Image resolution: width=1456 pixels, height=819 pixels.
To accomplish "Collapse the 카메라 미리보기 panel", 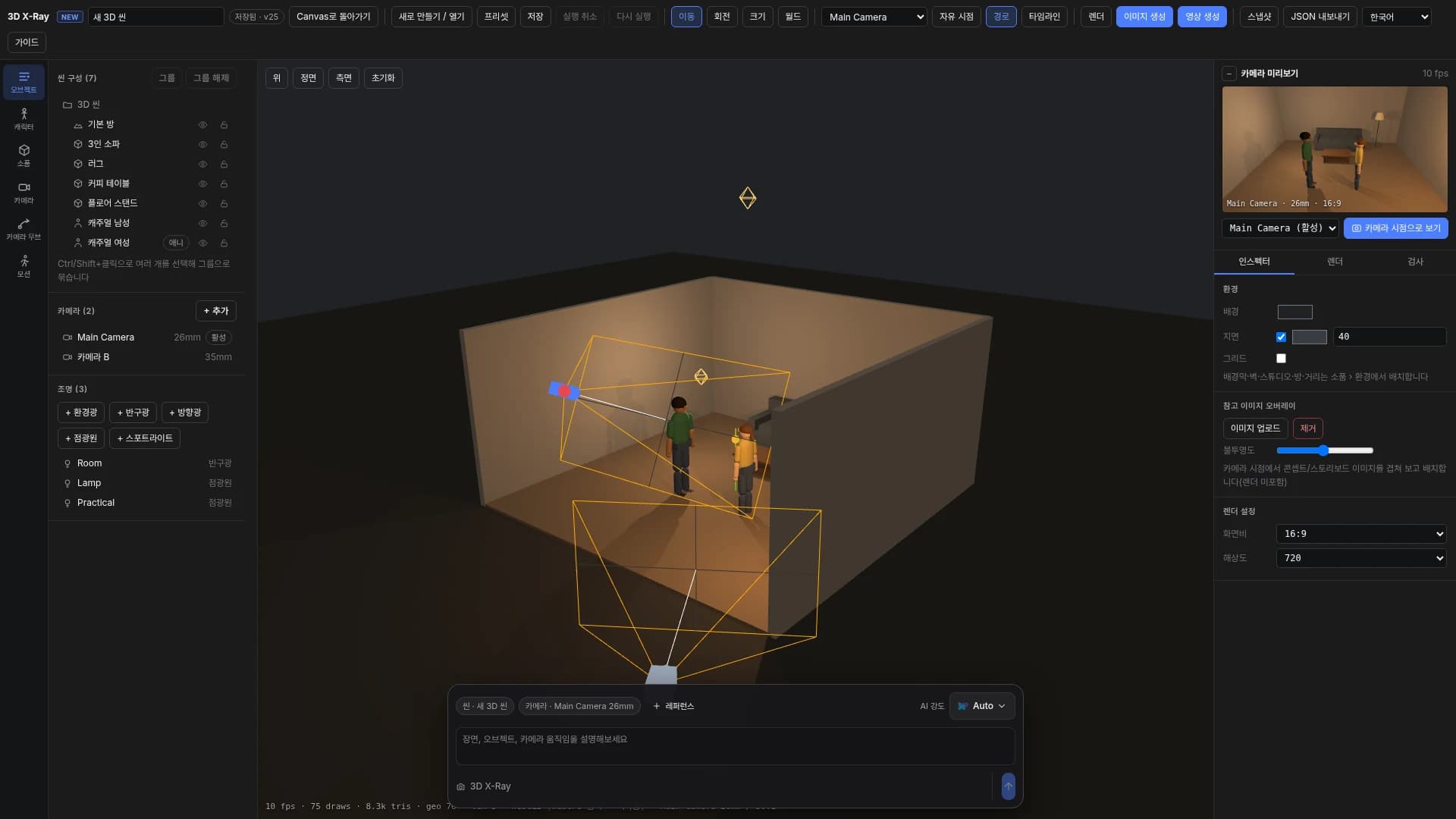I will click(x=1229, y=74).
